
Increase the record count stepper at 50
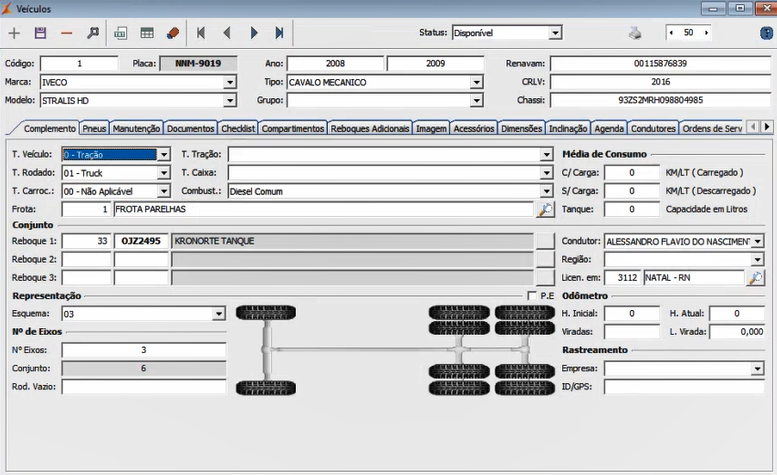tap(706, 33)
